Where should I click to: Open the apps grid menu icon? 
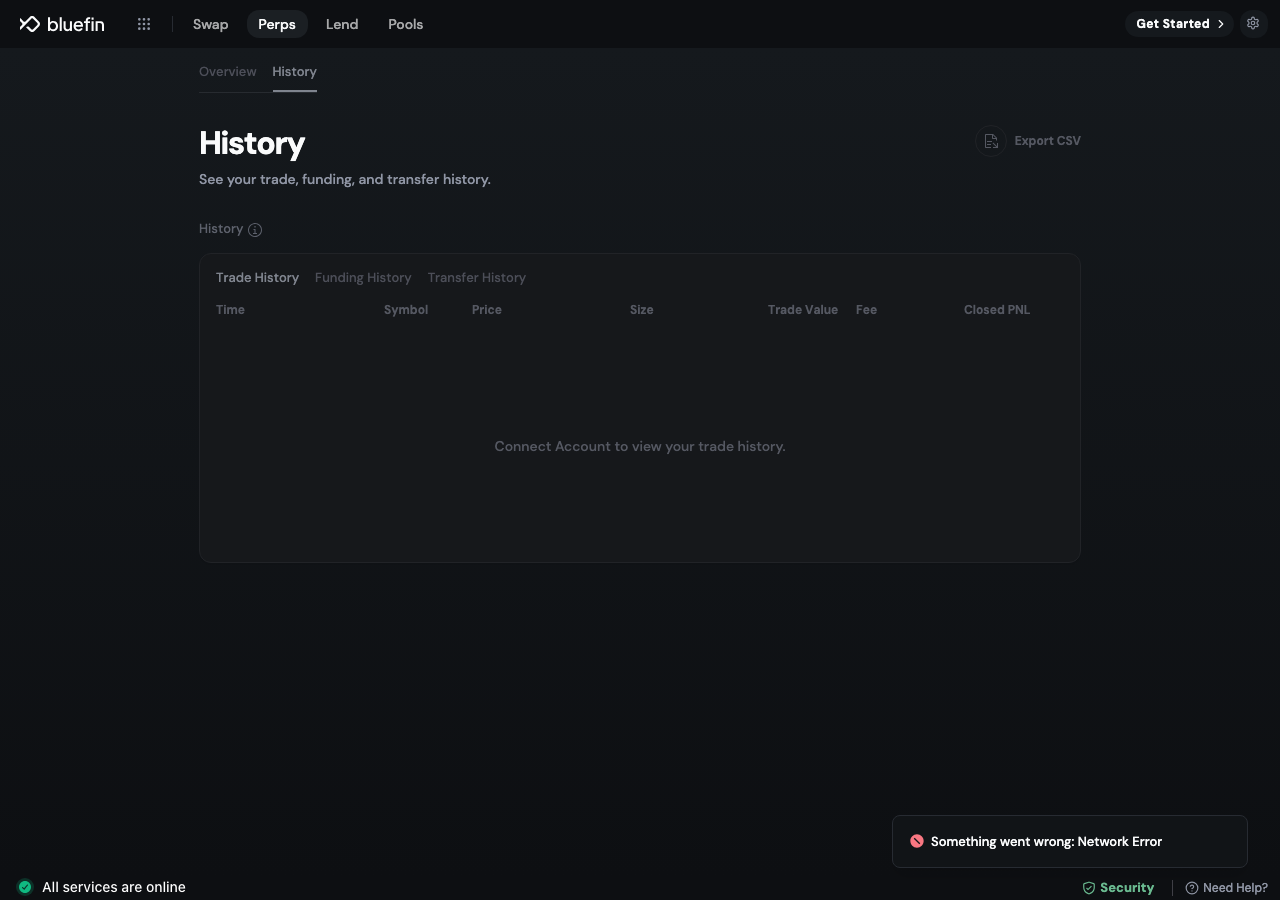(144, 24)
